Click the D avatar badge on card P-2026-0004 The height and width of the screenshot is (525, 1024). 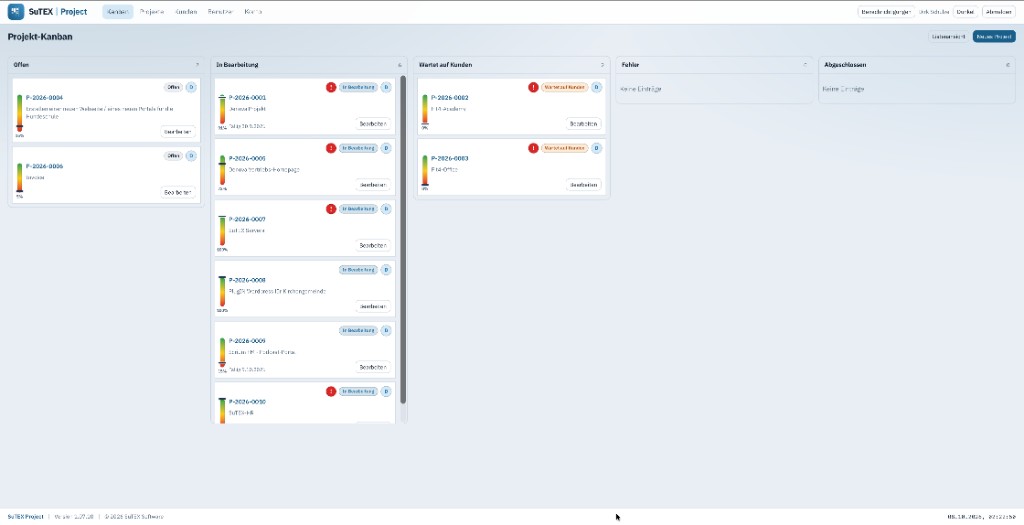[191, 87]
